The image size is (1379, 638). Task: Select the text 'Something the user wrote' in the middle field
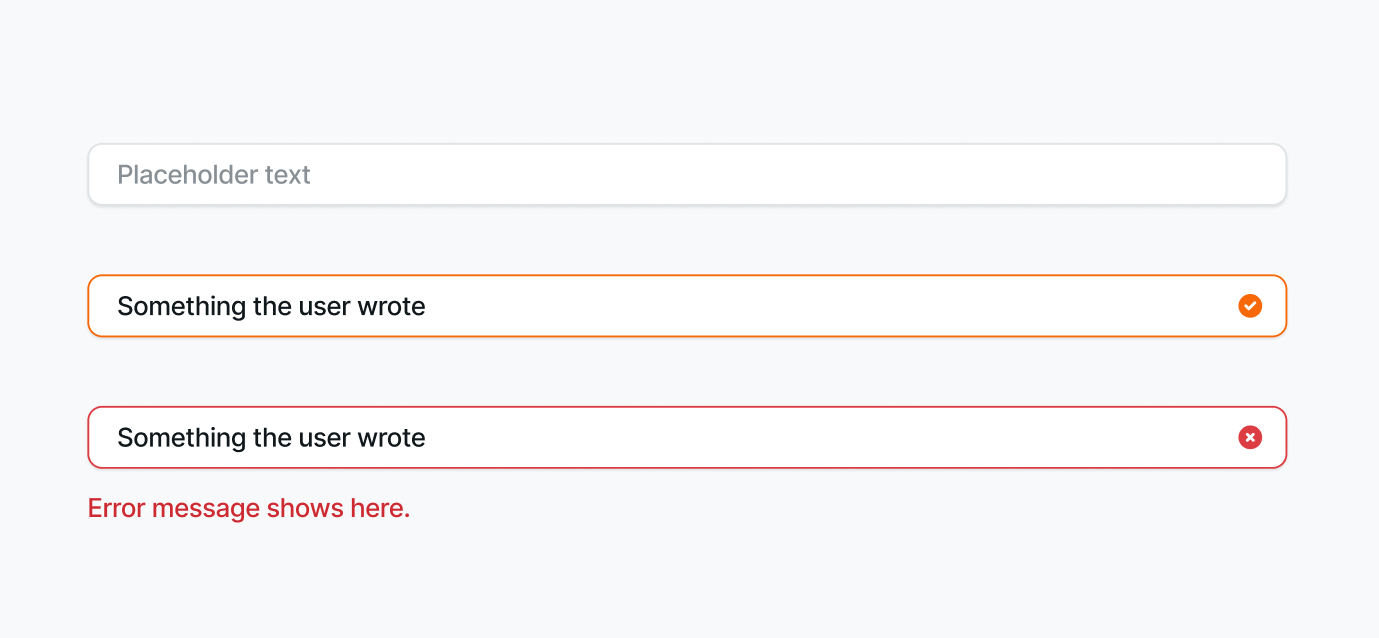pyautogui.click(x=271, y=306)
